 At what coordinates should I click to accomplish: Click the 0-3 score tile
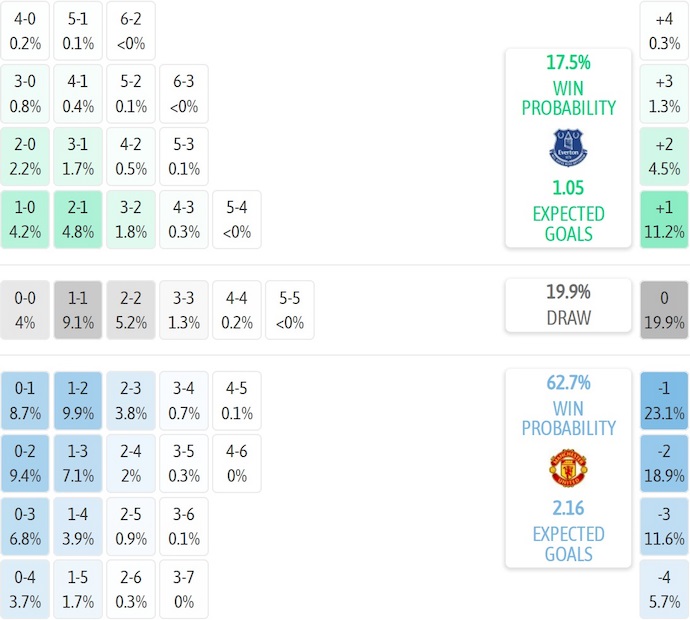click(26, 526)
